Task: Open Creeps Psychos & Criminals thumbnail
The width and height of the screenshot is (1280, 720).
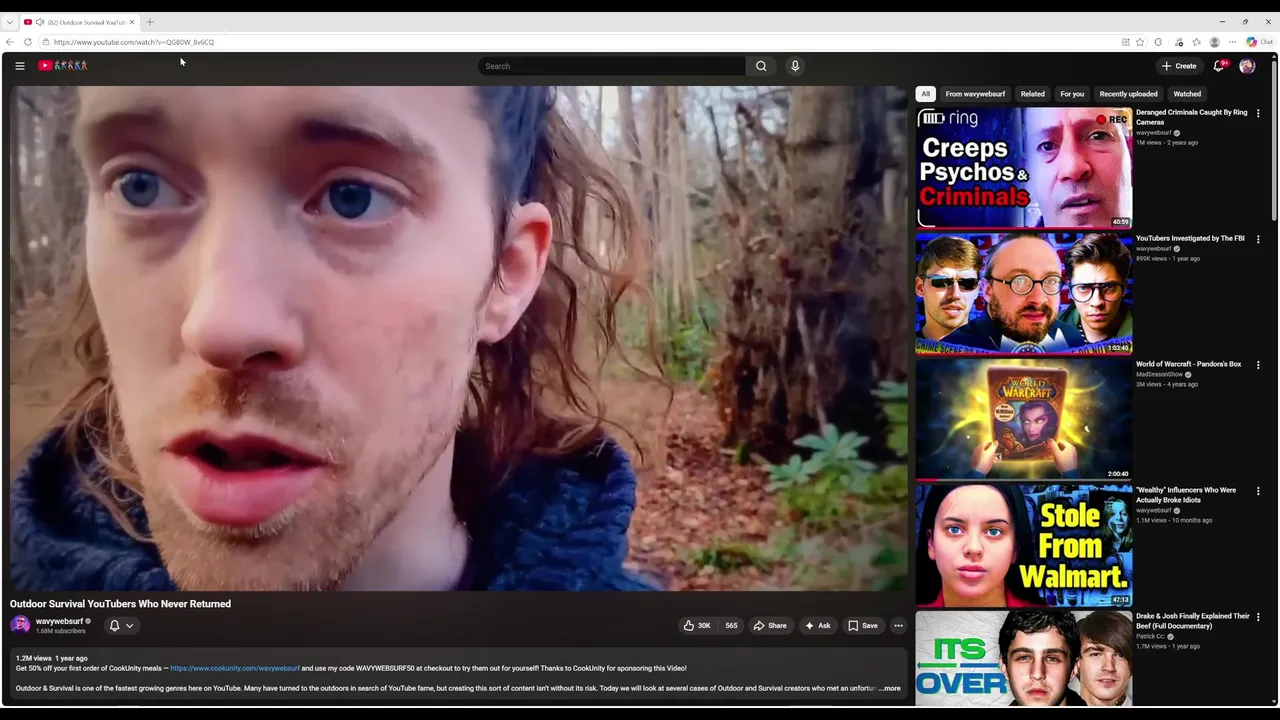Action: click(1024, 168)
